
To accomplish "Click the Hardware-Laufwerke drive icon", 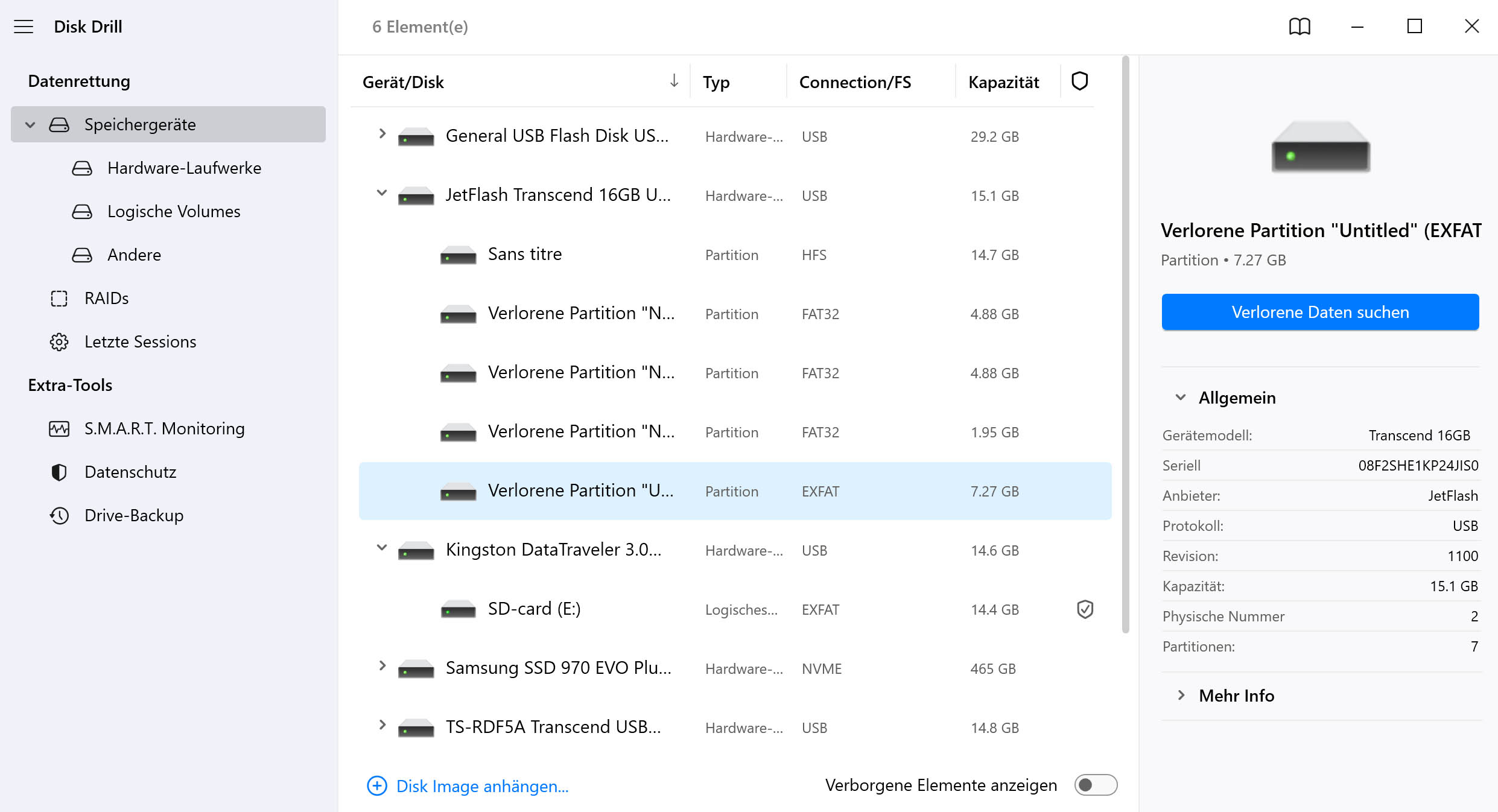I will click(x=82, y=168).
